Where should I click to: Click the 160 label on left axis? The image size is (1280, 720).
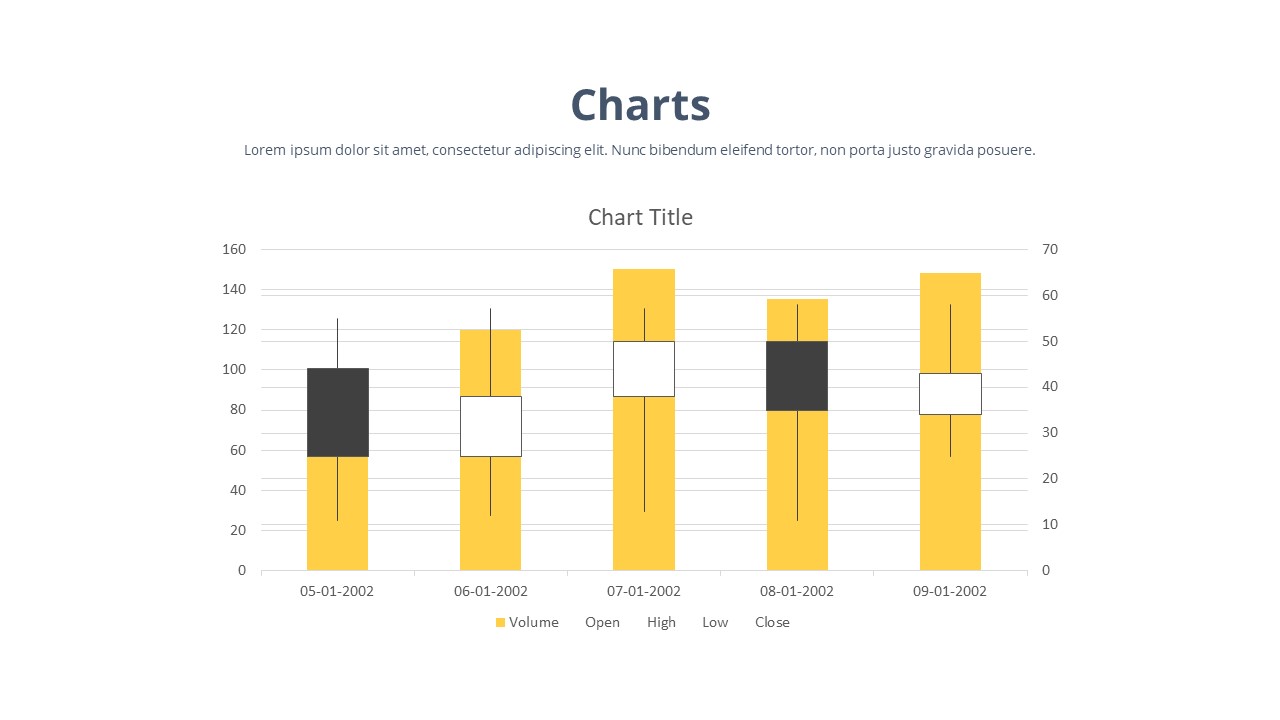(x=234, y=249)
